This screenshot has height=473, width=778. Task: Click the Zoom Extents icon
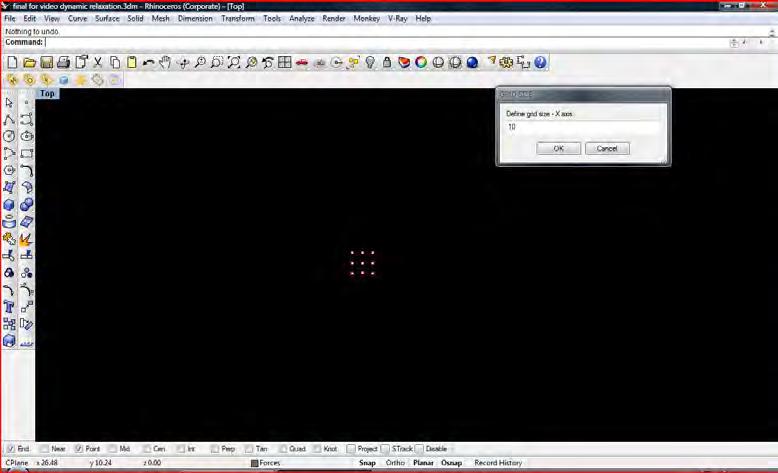tap(234, 63)
